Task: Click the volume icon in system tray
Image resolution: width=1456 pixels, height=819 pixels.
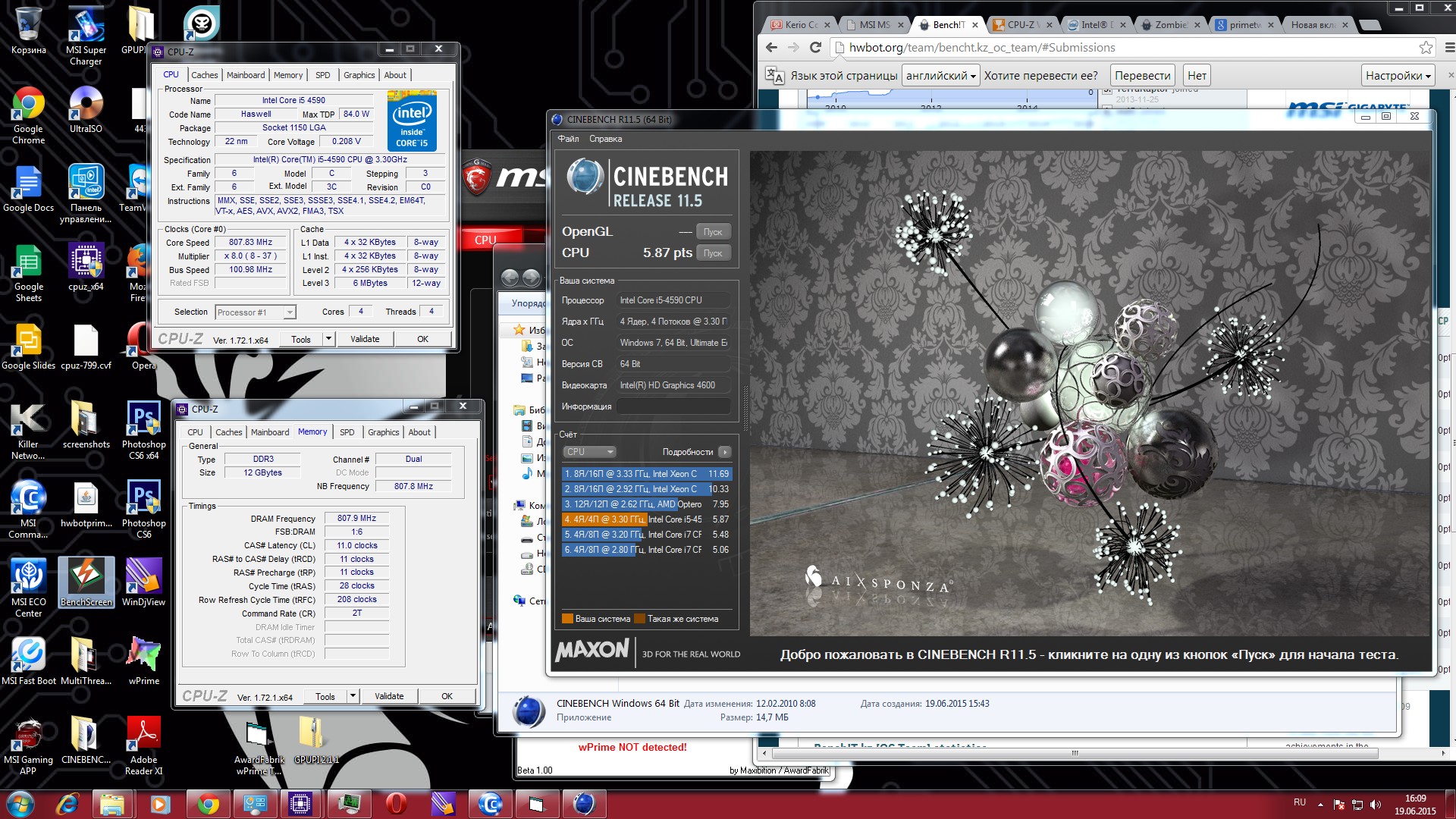Action: click(x=1376, y=804)
